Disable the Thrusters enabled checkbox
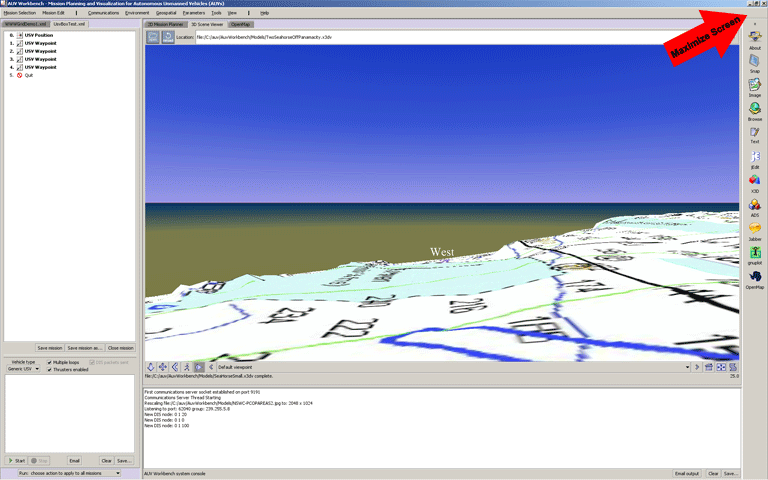 click(x=50, y=369)
